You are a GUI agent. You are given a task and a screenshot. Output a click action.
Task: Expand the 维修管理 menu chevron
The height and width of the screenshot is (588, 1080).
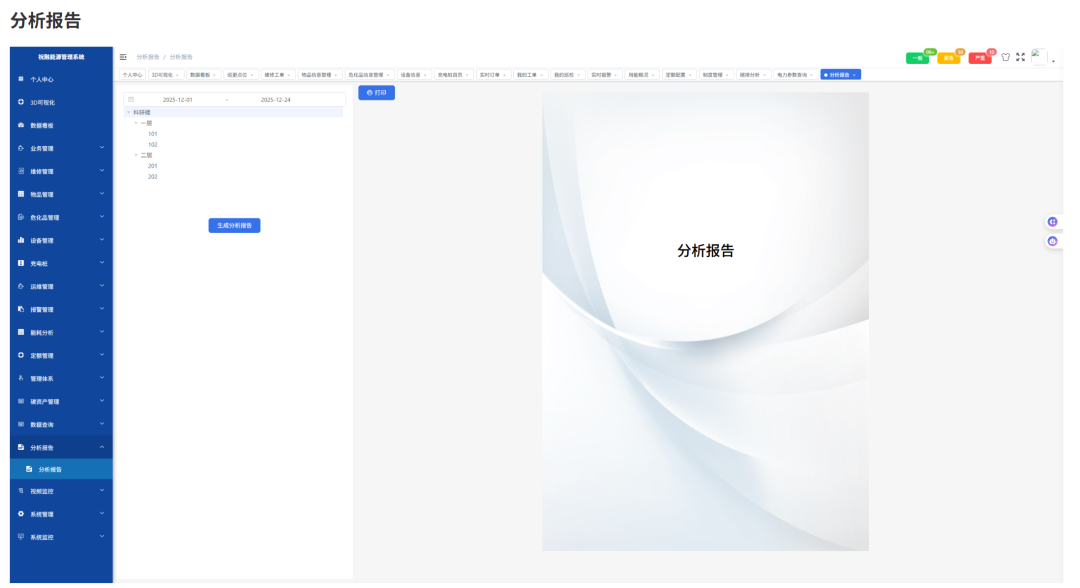102,171
